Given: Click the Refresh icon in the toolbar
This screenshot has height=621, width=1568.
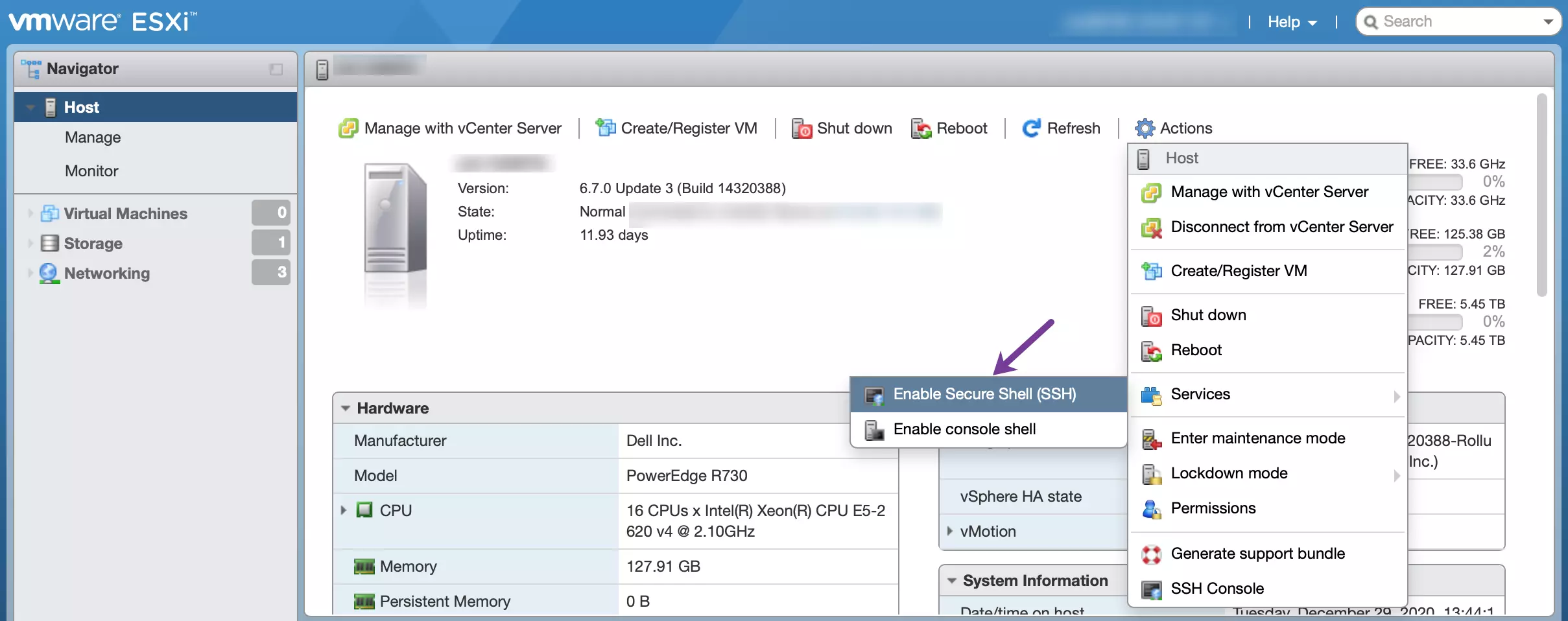Looking at the screenshot, I should click(1031, 128).
